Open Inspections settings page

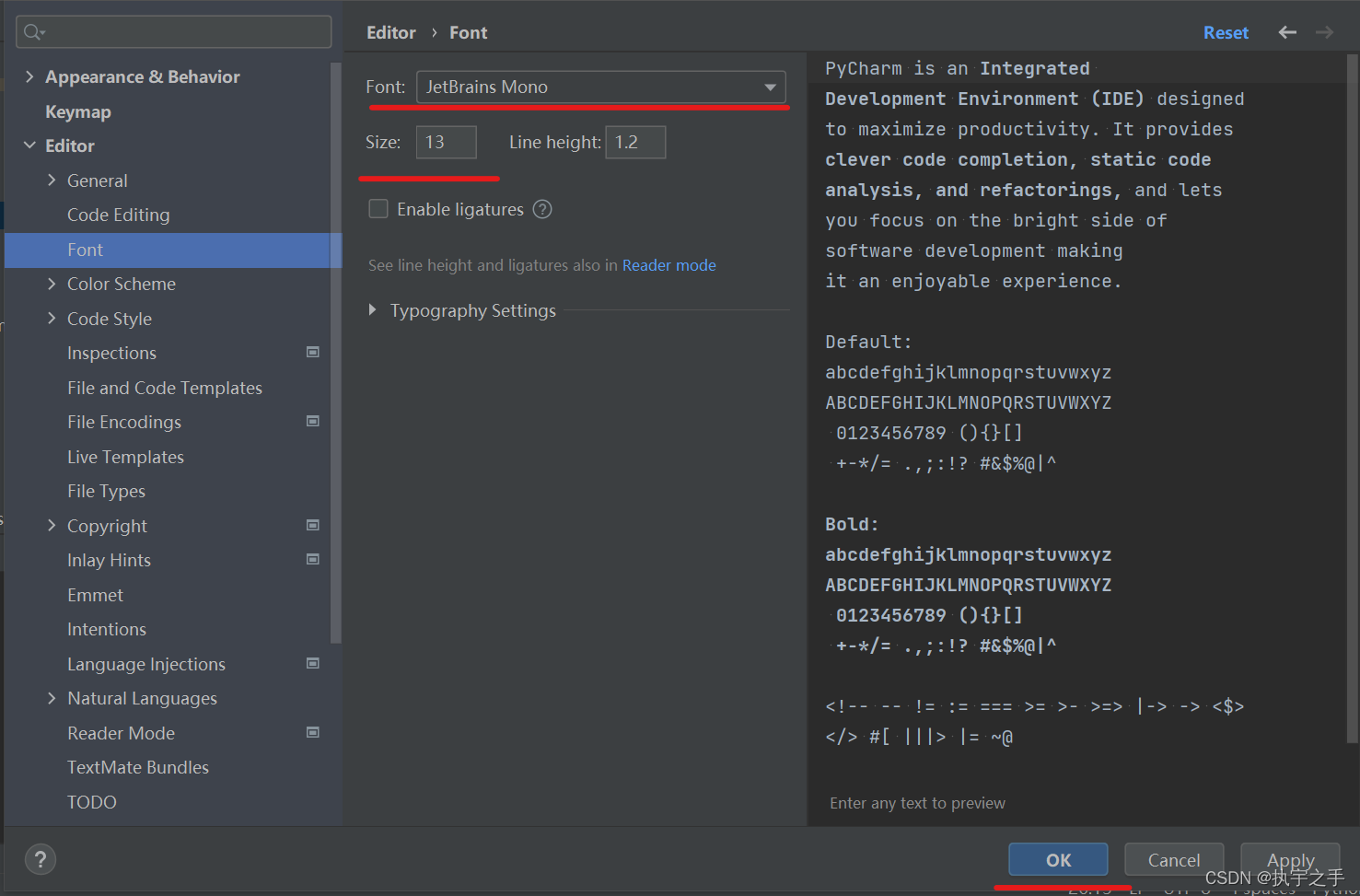point(111,353)
